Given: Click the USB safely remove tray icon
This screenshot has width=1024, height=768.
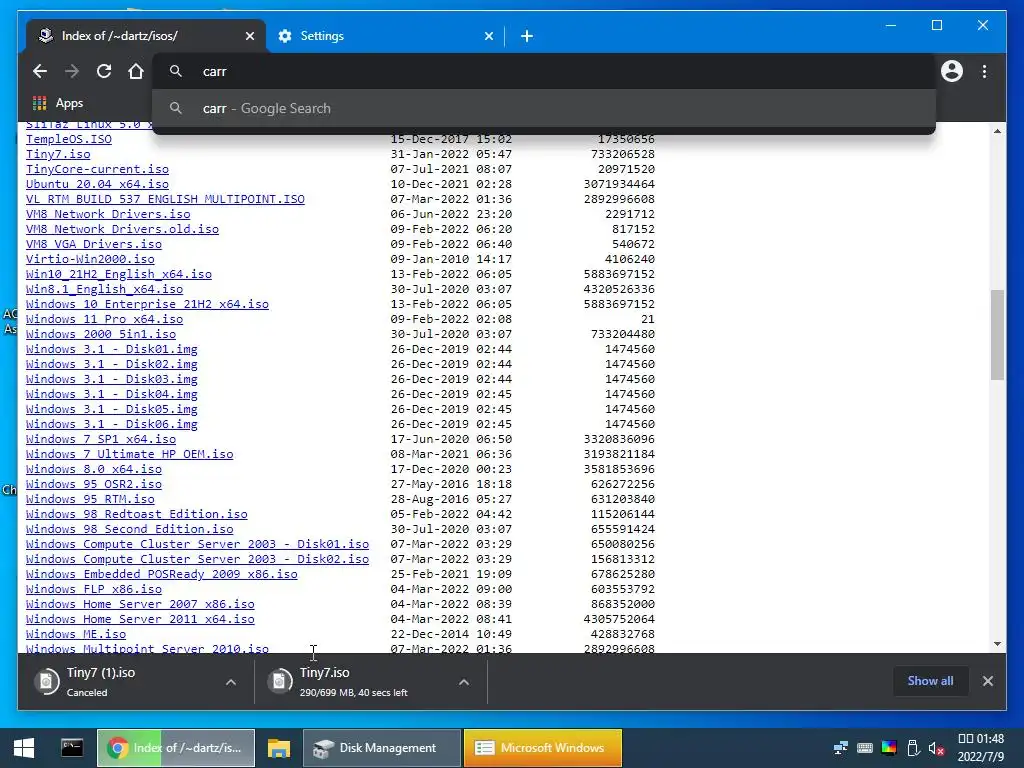Looking at the screenshot, I should tap(913, 748).
